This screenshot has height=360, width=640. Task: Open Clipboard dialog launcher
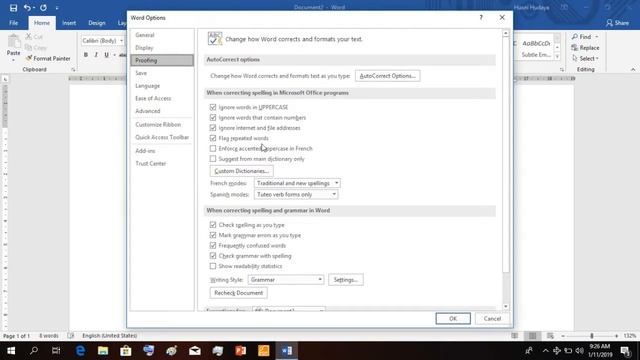point(73,70)
